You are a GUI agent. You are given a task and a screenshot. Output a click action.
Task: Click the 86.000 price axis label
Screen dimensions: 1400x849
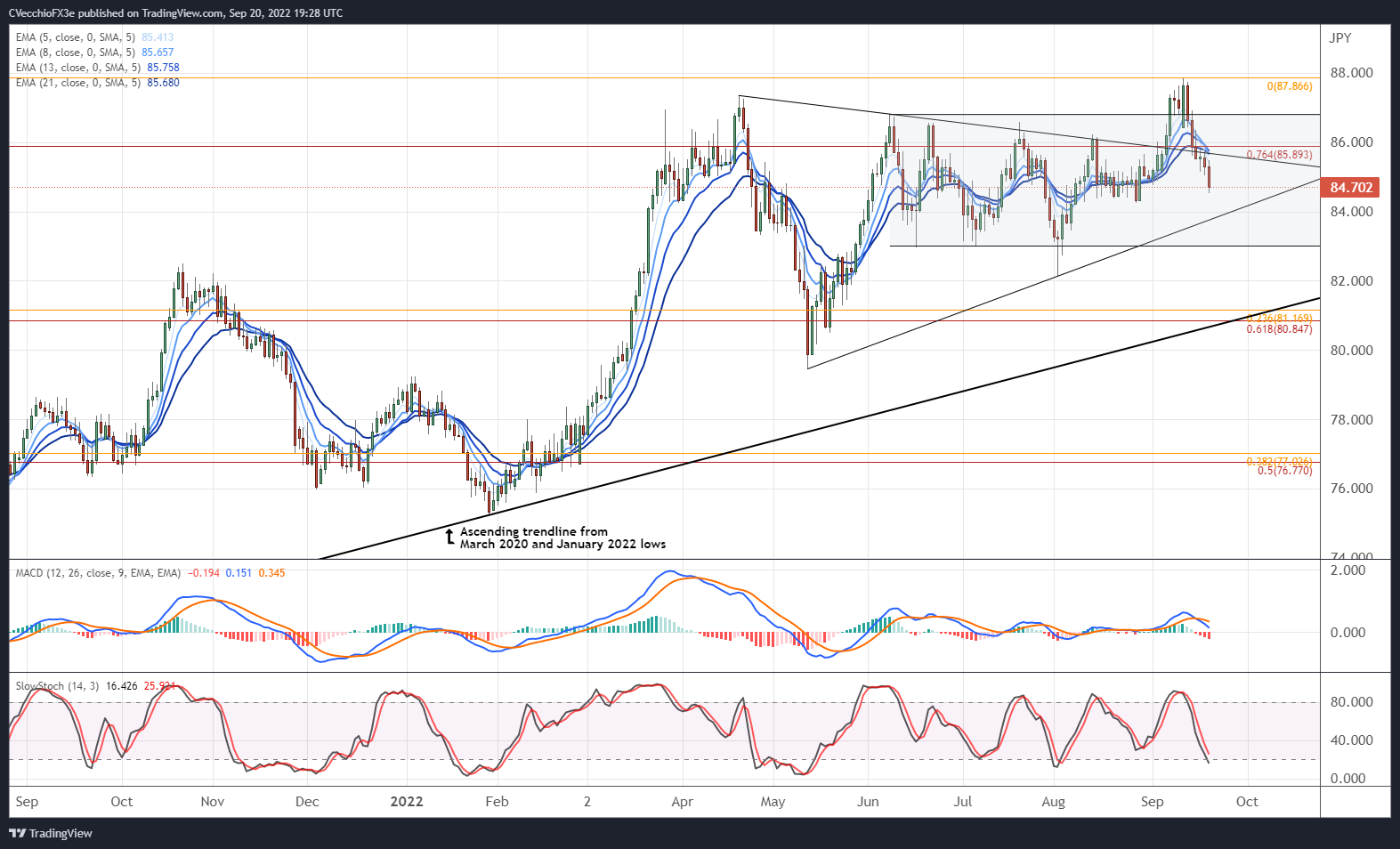coord(1351,142)
